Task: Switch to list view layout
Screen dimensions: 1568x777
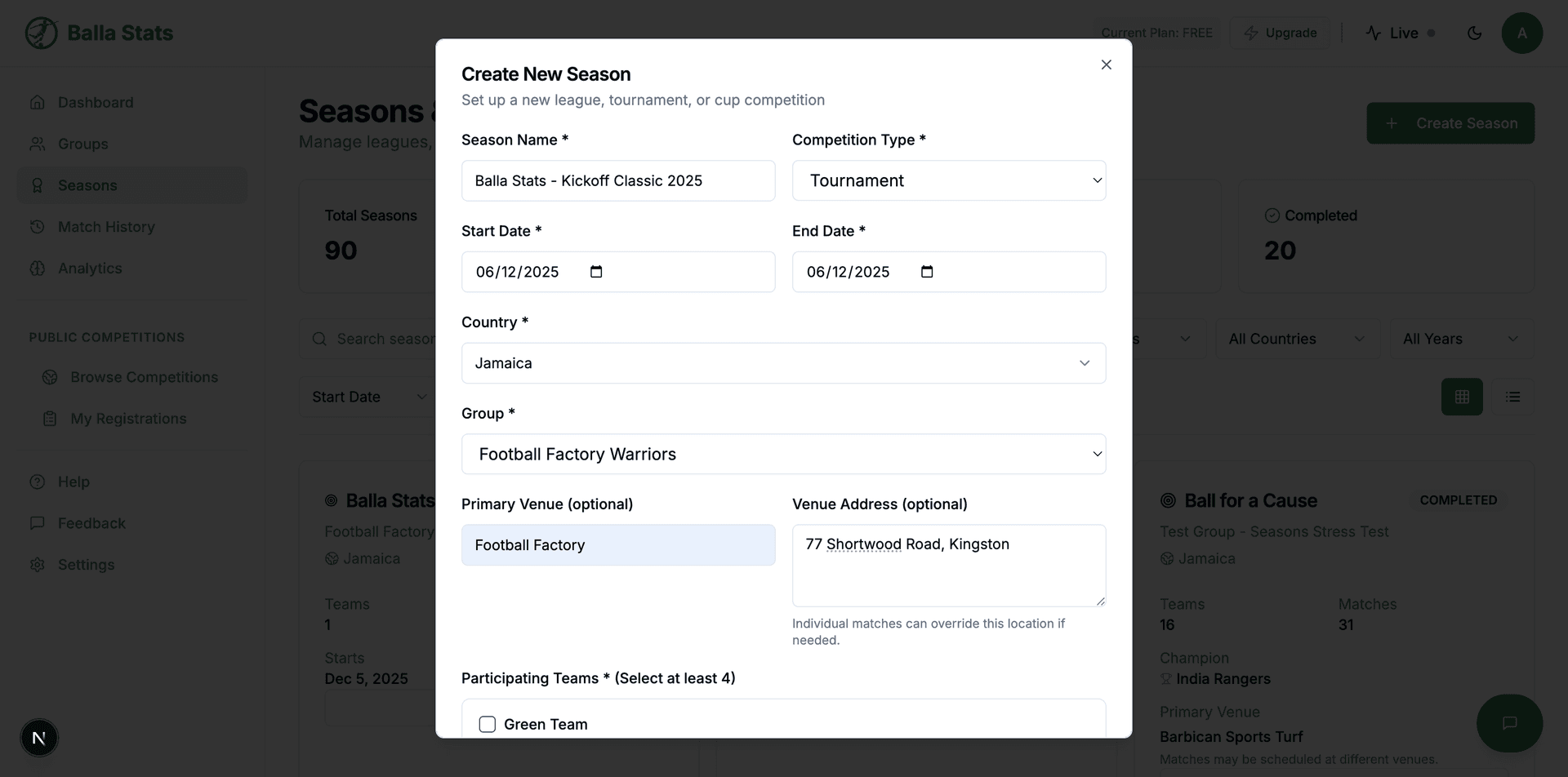Action: tap(1512, 397)
